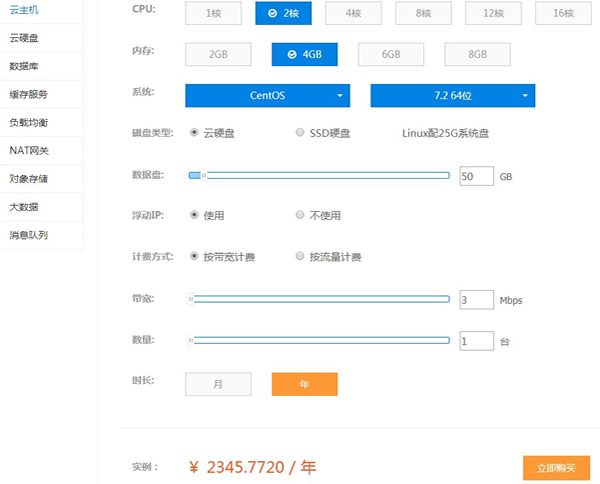The width and height of the screenshot is (600, 484).
Task: Pick 8GB memory option
Action: point(478,54)
